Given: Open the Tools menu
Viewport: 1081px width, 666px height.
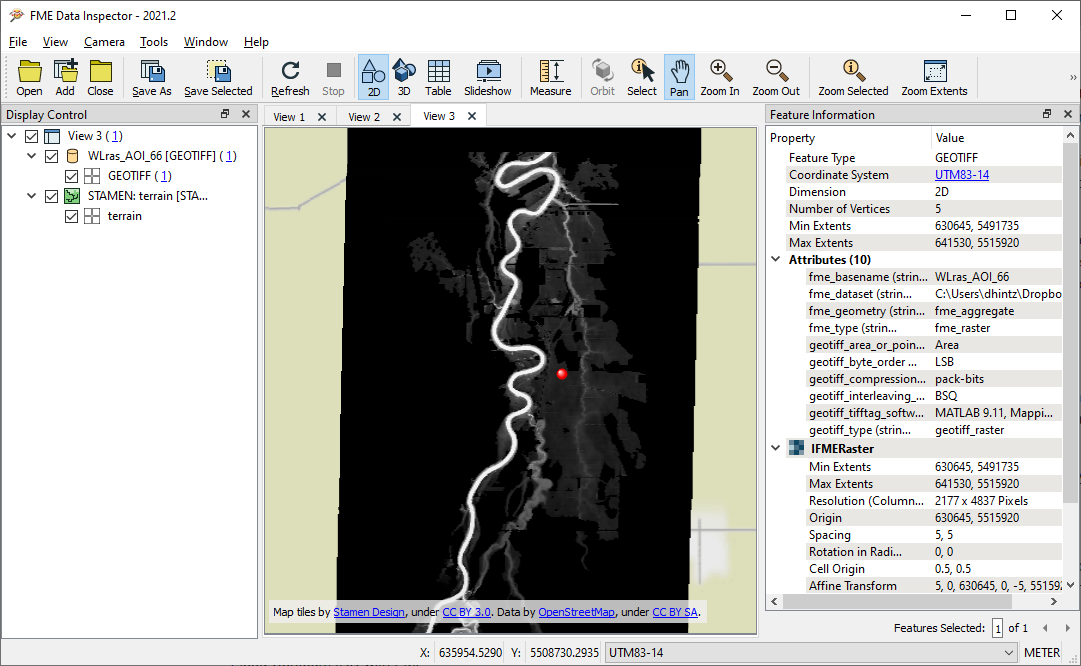Looking at the screenshot, I should click(x=154, y=41).
